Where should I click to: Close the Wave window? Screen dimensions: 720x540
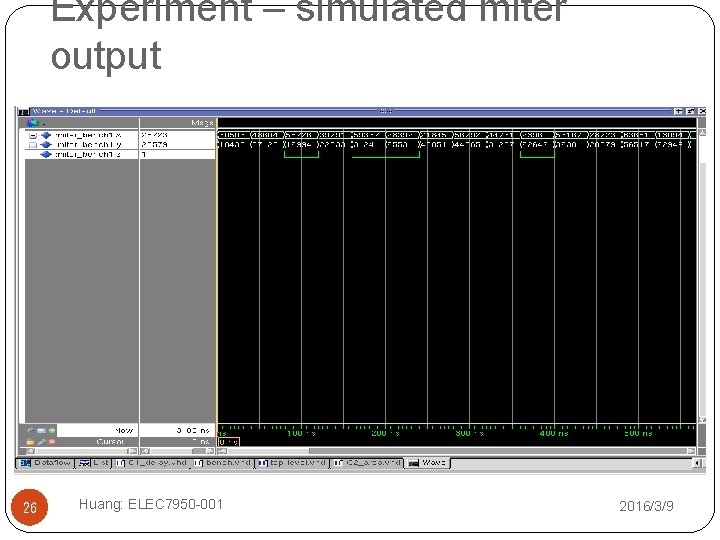pyautogui.click(x=702, y=111)
